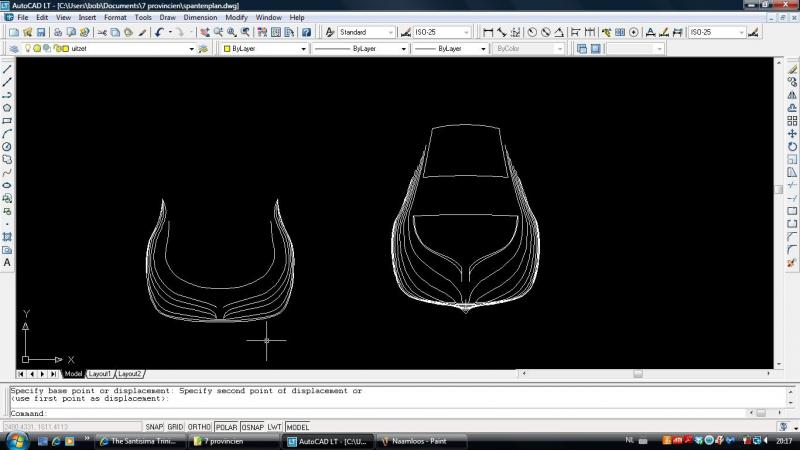Toggle ORTHO mode in status bar
Viewport: 800px width, 450px height.
199,427
